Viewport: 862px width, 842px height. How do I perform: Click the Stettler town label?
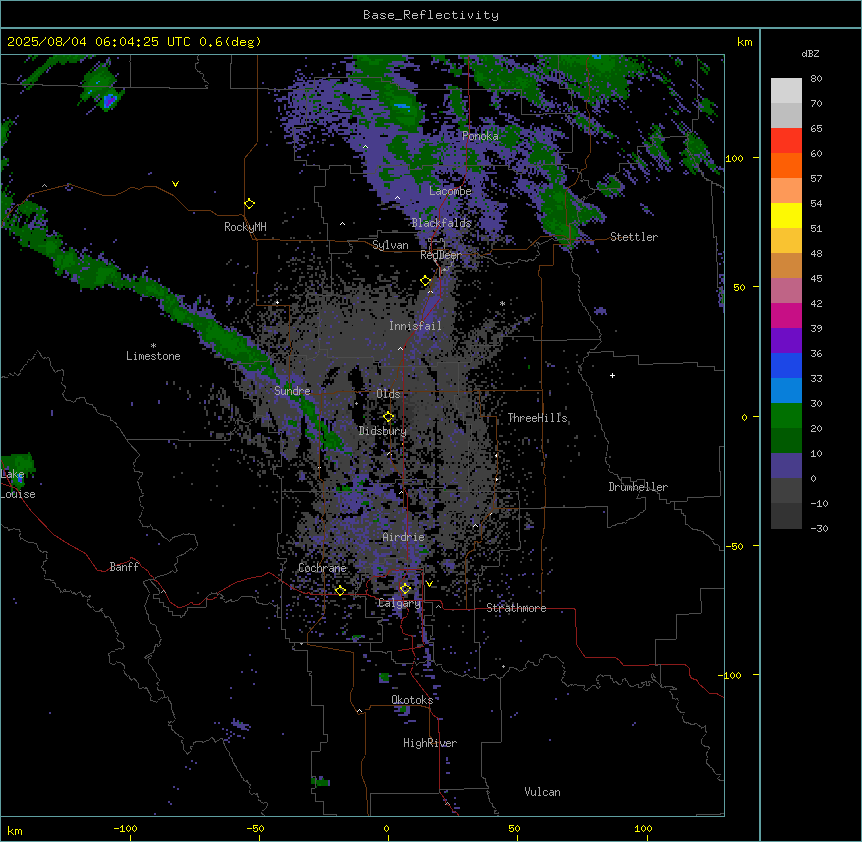[634, 237]
